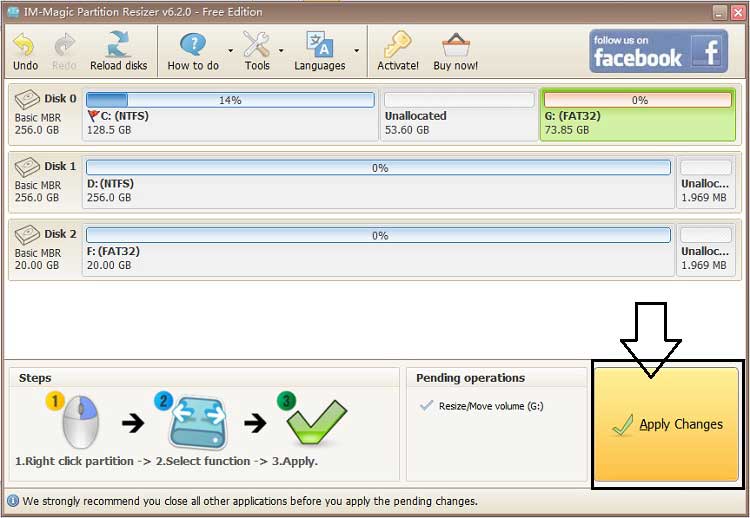The width and height of the screenshot is (750, 518).
Task: Expand the Languages dropdown arrow
Action: click(356, 51)
